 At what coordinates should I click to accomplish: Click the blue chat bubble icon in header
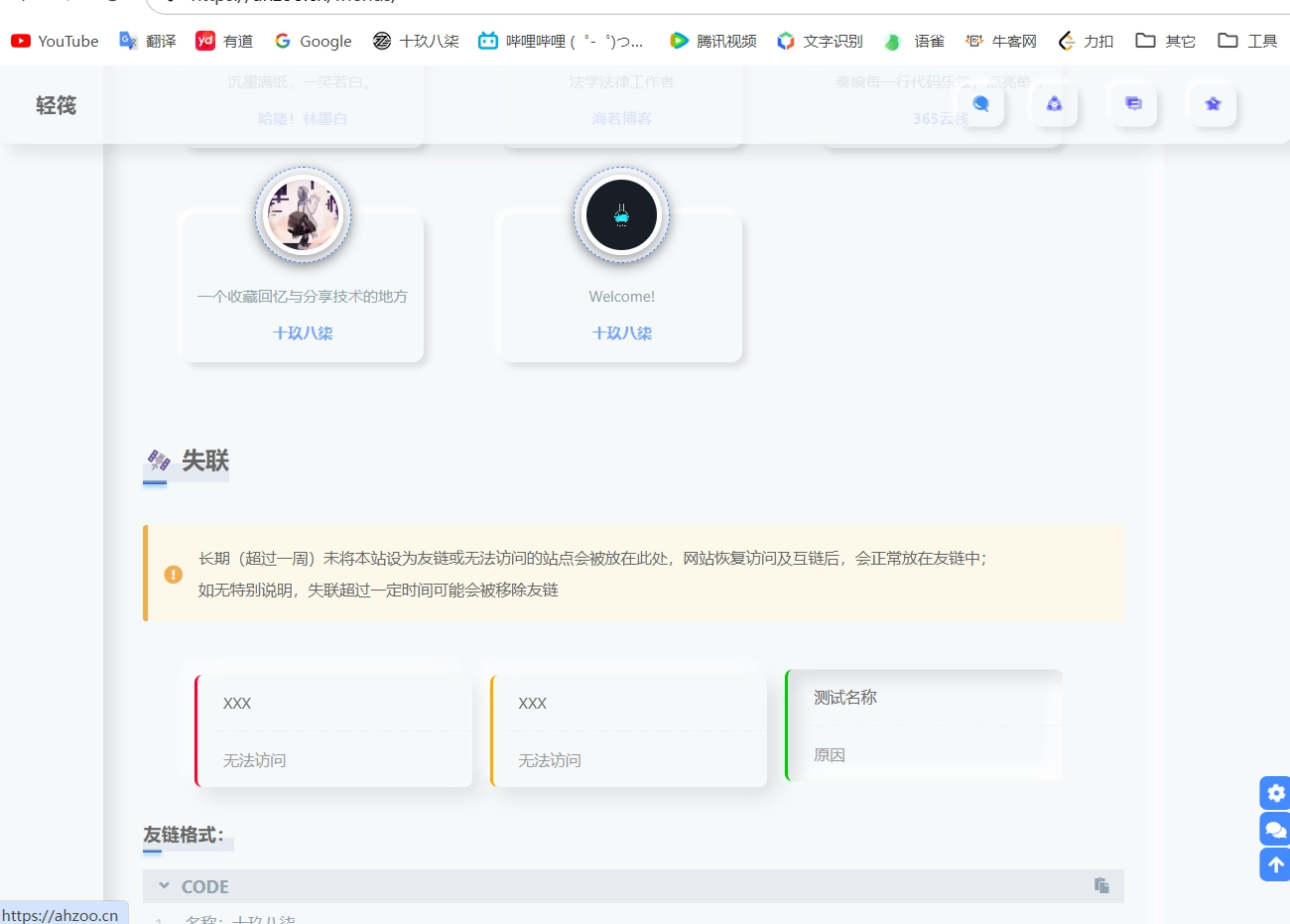click(980, 104)
